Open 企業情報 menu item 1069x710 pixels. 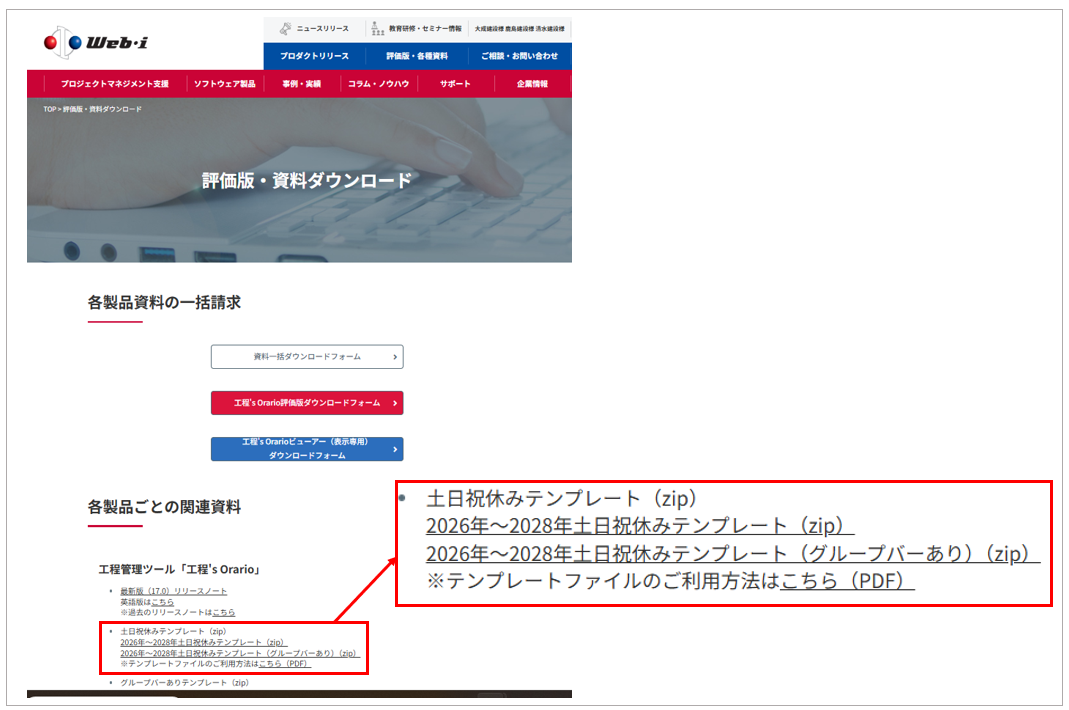pyautogui.click(x=532, y=84)
